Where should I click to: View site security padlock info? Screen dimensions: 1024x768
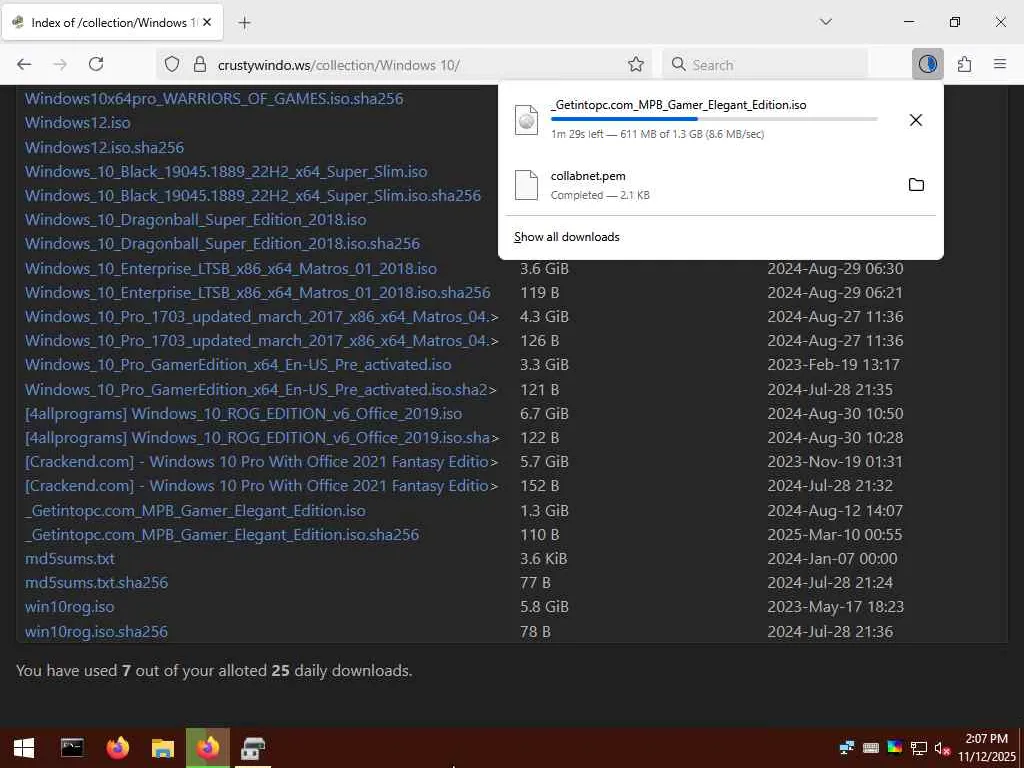tap(200, 64)
